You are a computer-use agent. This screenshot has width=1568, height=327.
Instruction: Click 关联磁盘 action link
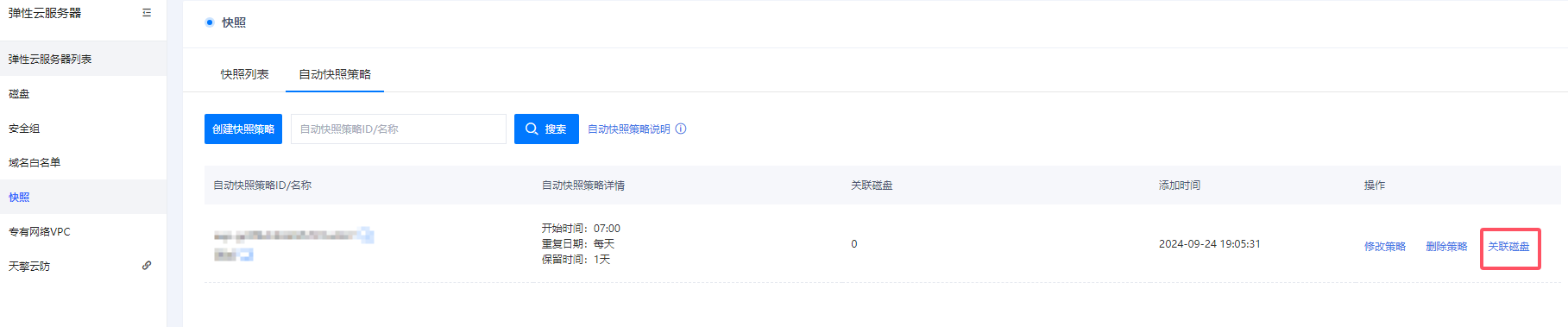(x=1508, y=247)
